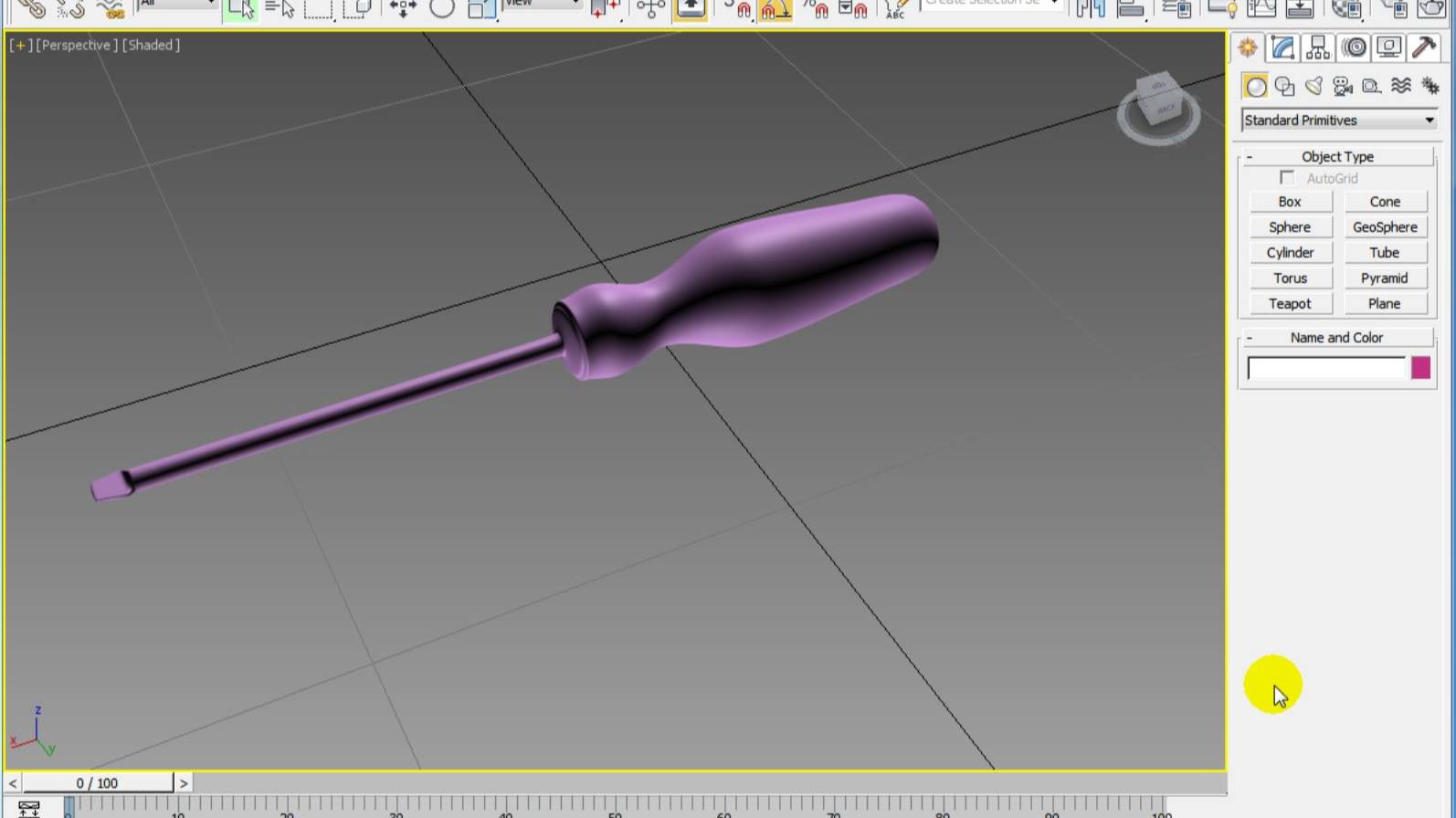Select the Space Warps category icon
Viewport: 1456px width, 818px height.
point(1400,86)
